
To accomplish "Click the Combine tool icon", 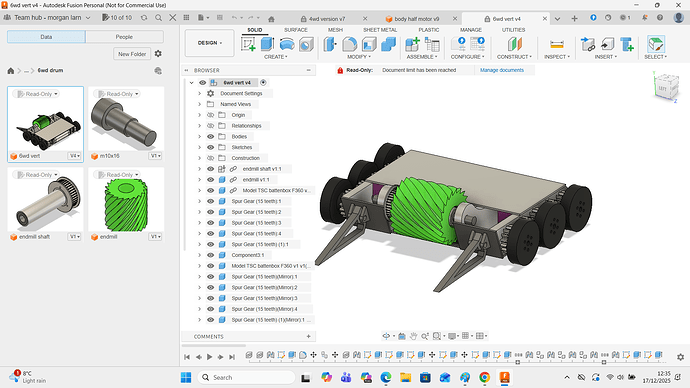I will [x=388, y=44].
